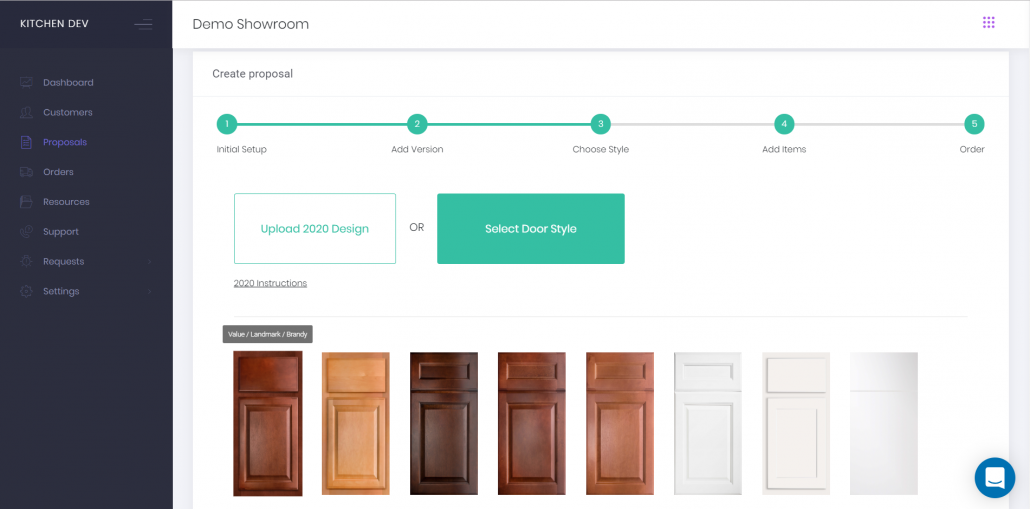Select the off-white shaker door thumbnail
This screenshot has width=1030, height=509.
coord(795,424)
